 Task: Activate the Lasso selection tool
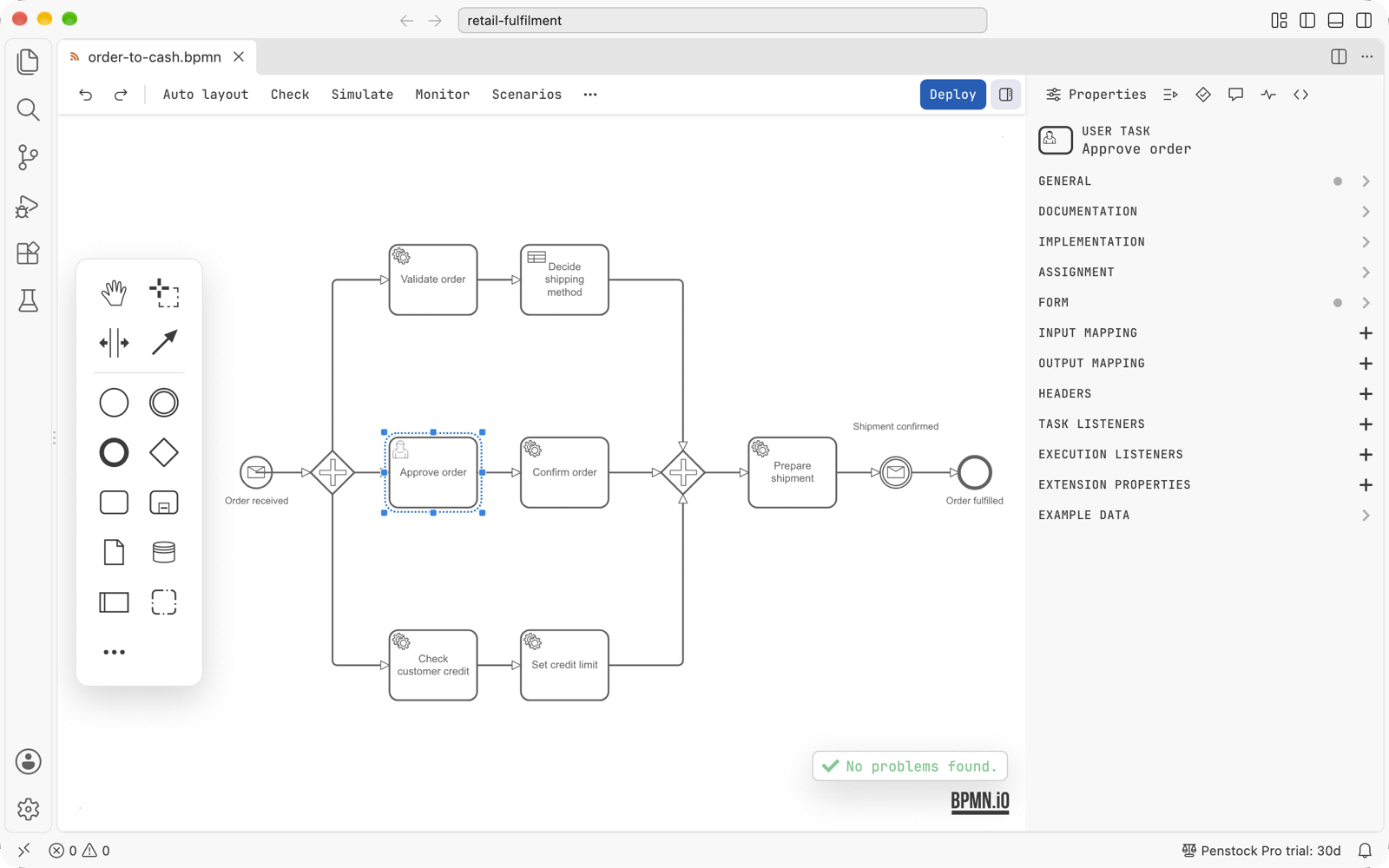(x=164, y=293)
